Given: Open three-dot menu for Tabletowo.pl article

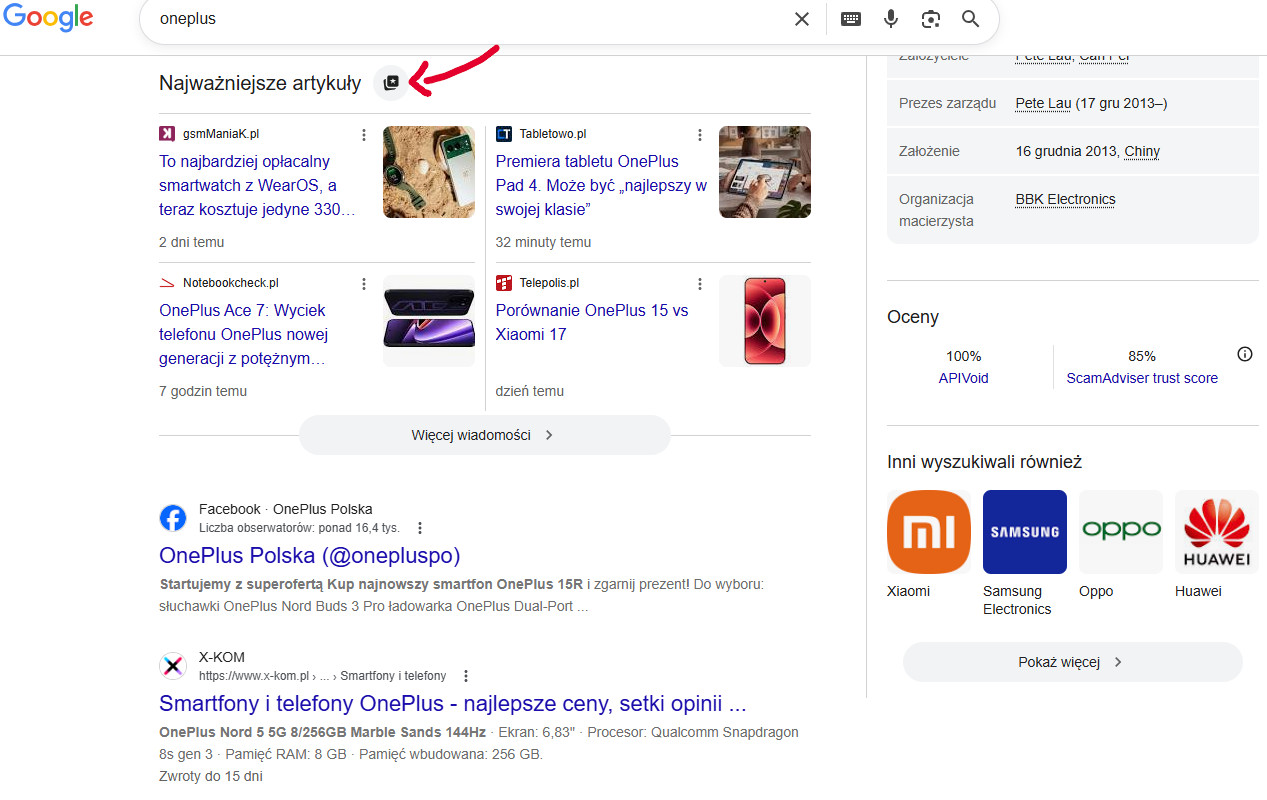Looking at the screenshot, I should [700, 135].
